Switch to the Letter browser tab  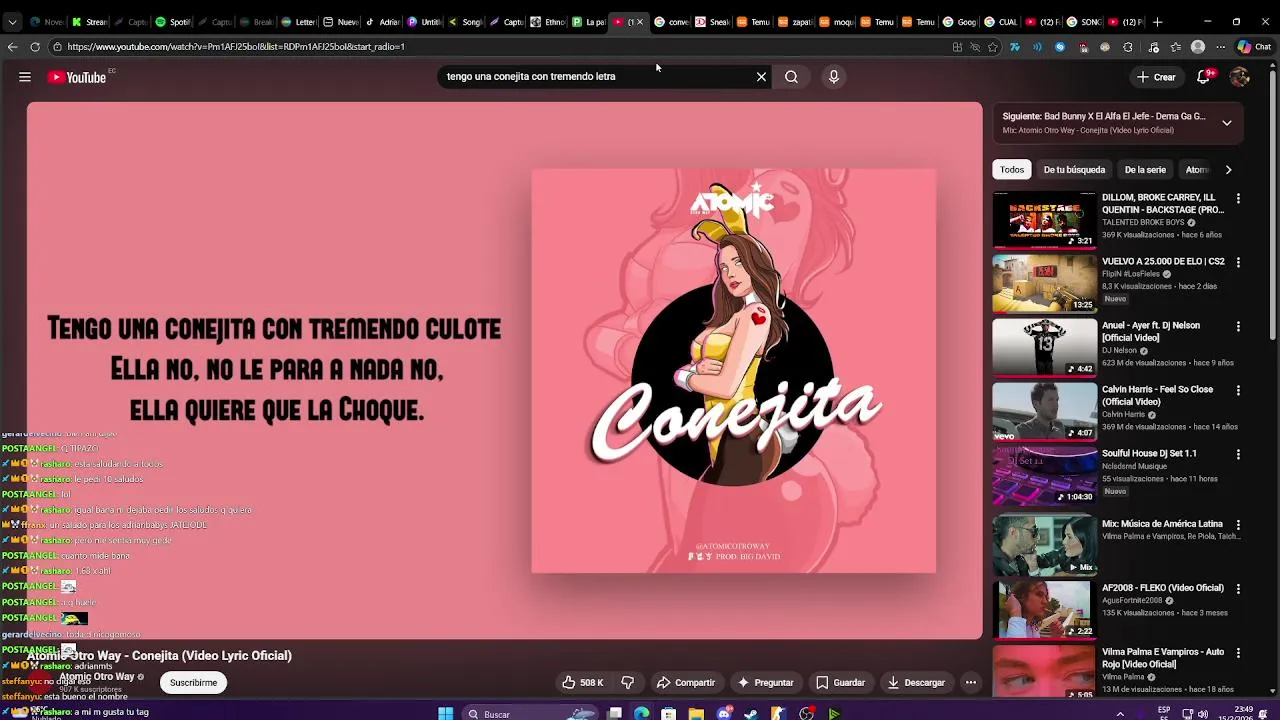(299, 22)
